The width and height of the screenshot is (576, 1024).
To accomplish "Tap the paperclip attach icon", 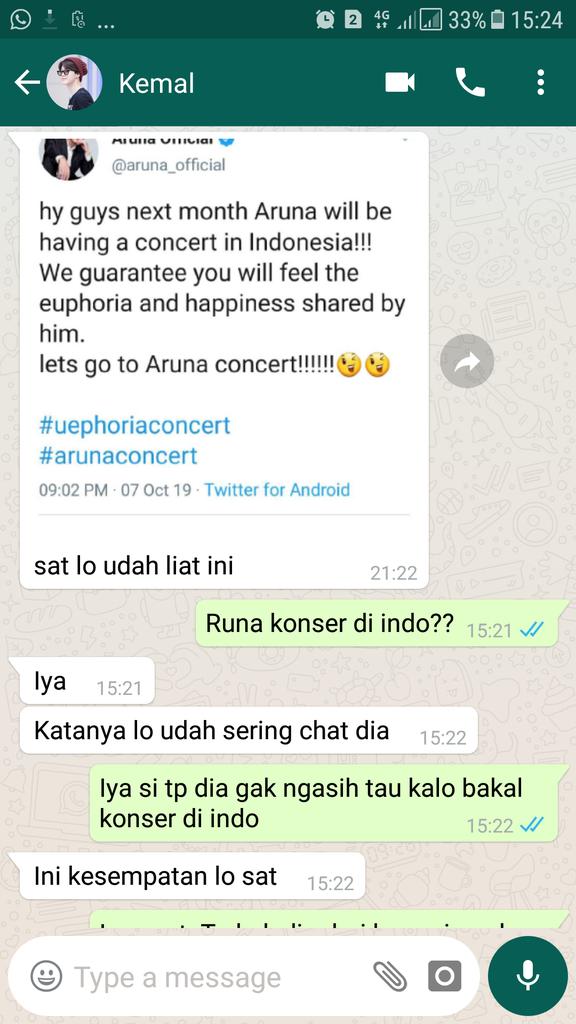I will click(x=390, y=977).
